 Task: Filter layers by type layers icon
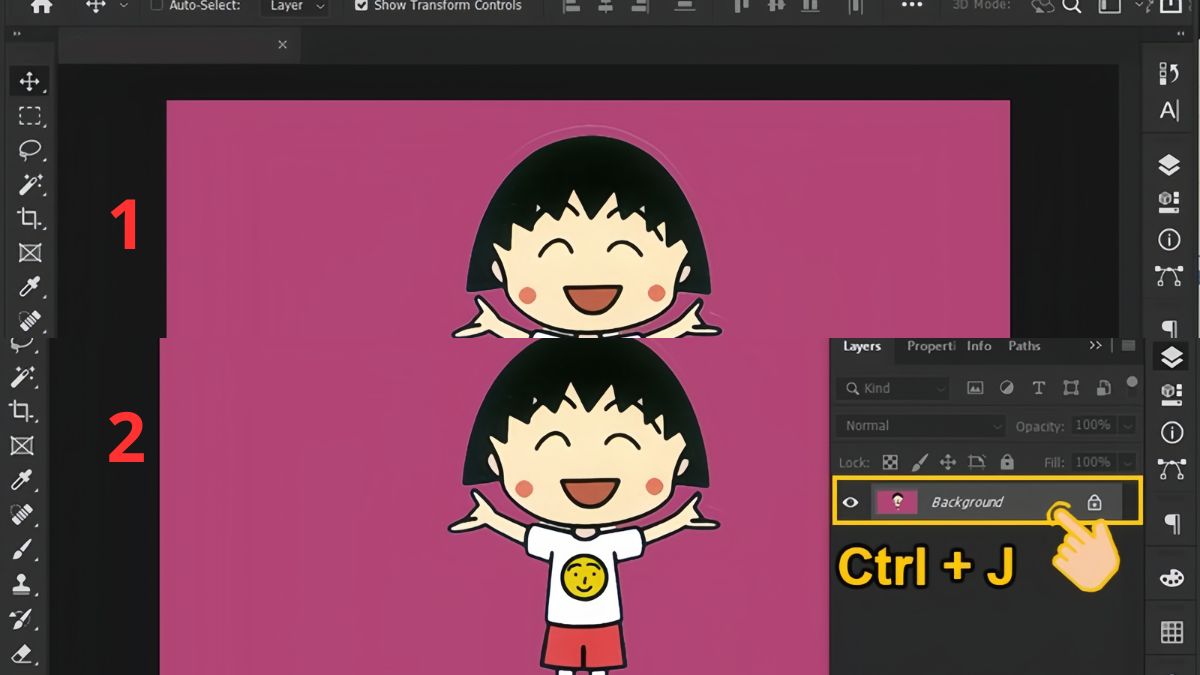[1038, 388]
